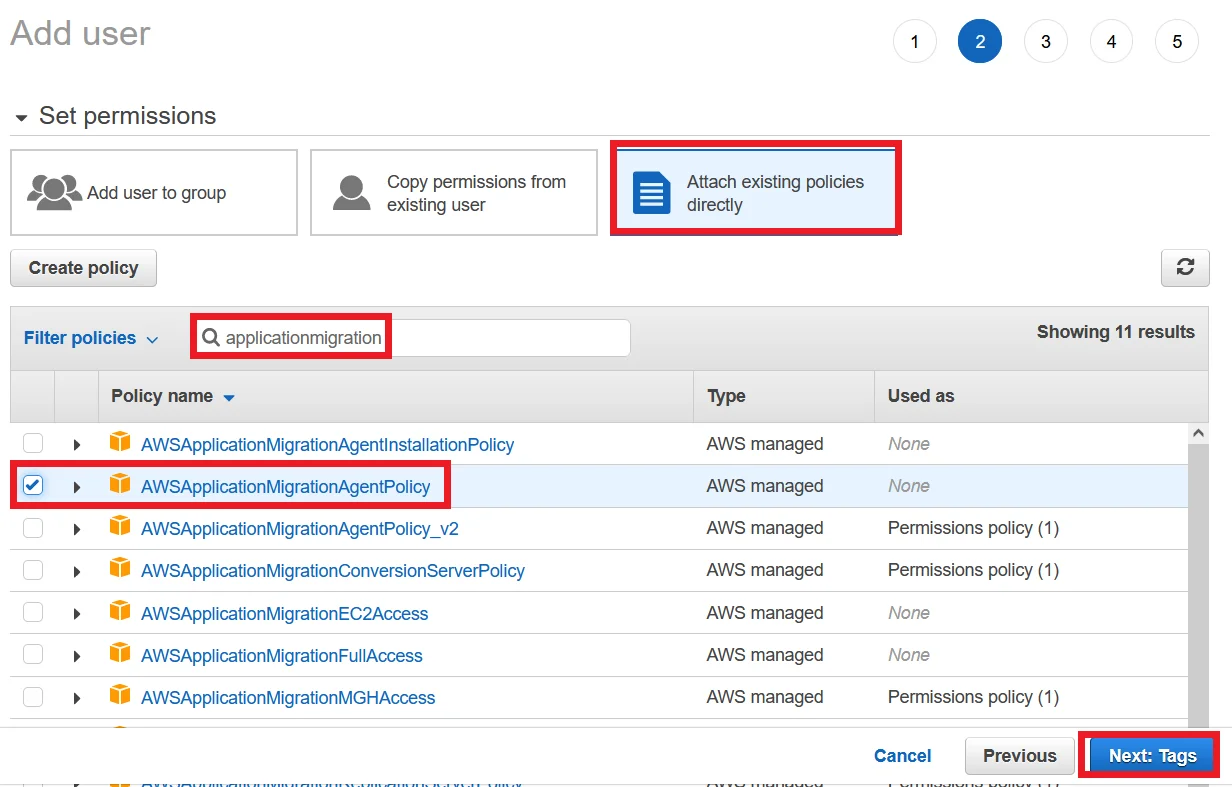
Task: Open the AWSApplicationMigrationAgentInstallationPolicy link
Action: (x=327, y=444)
